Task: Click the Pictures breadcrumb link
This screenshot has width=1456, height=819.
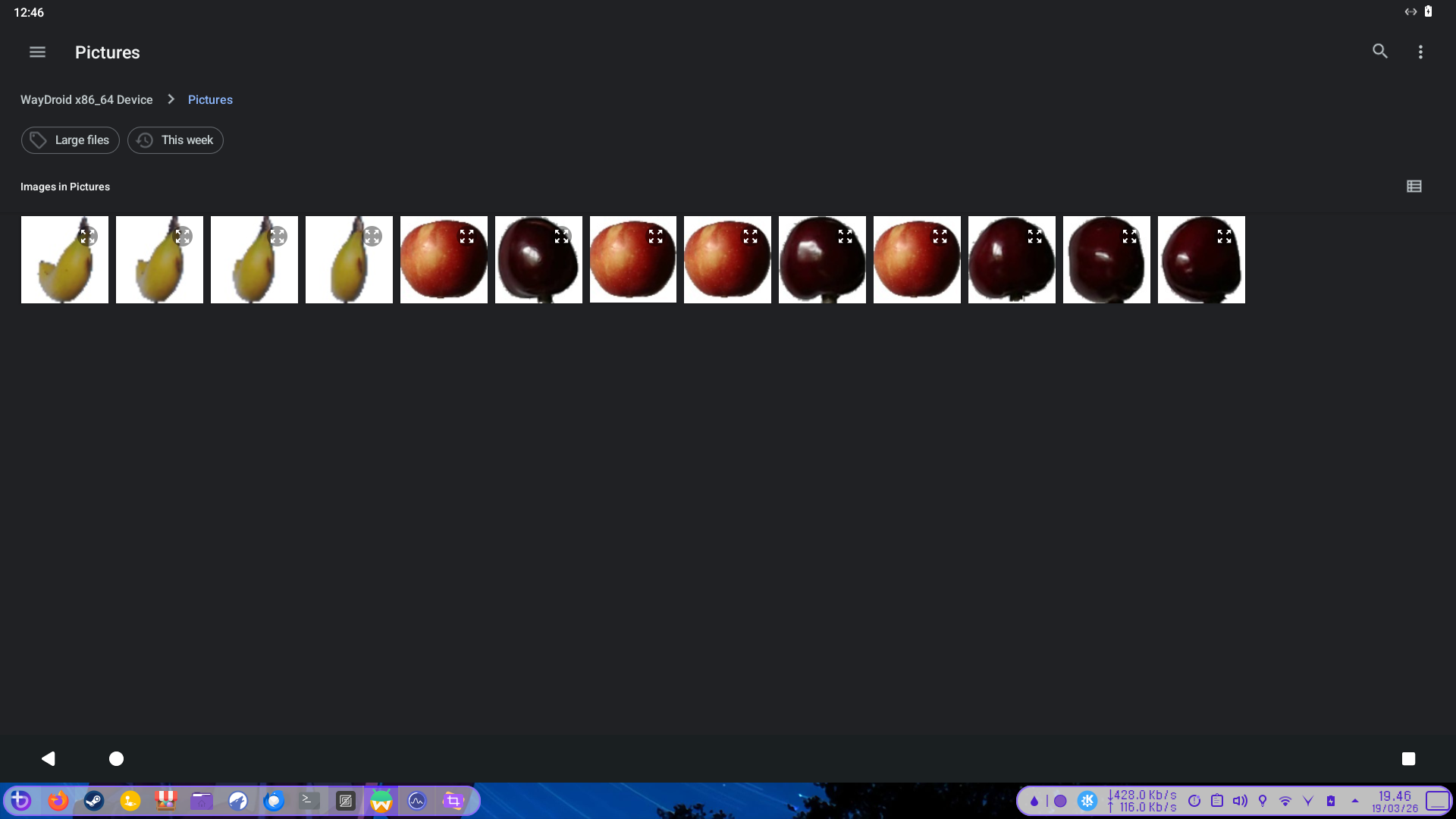Action: click(x=210, y=100)
